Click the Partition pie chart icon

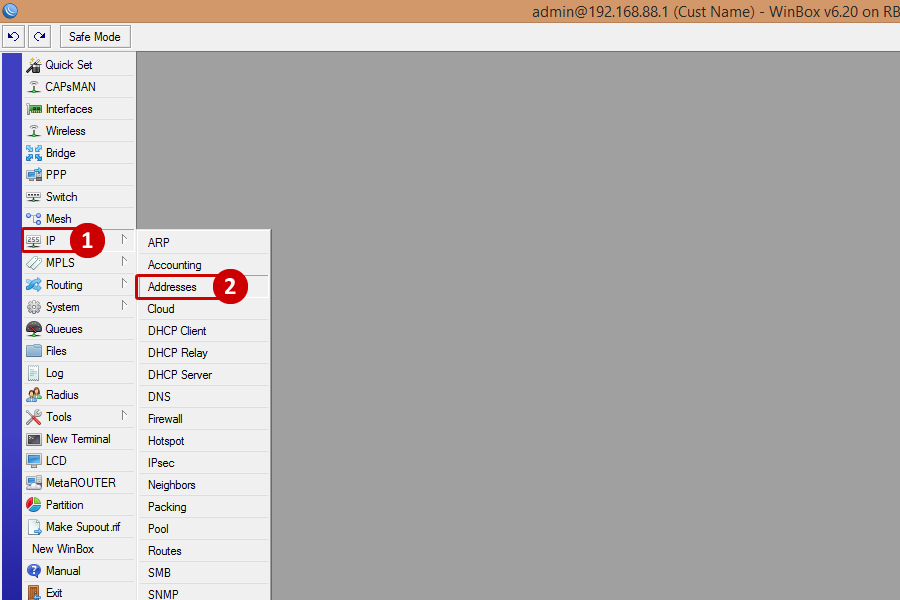(34, 505)
